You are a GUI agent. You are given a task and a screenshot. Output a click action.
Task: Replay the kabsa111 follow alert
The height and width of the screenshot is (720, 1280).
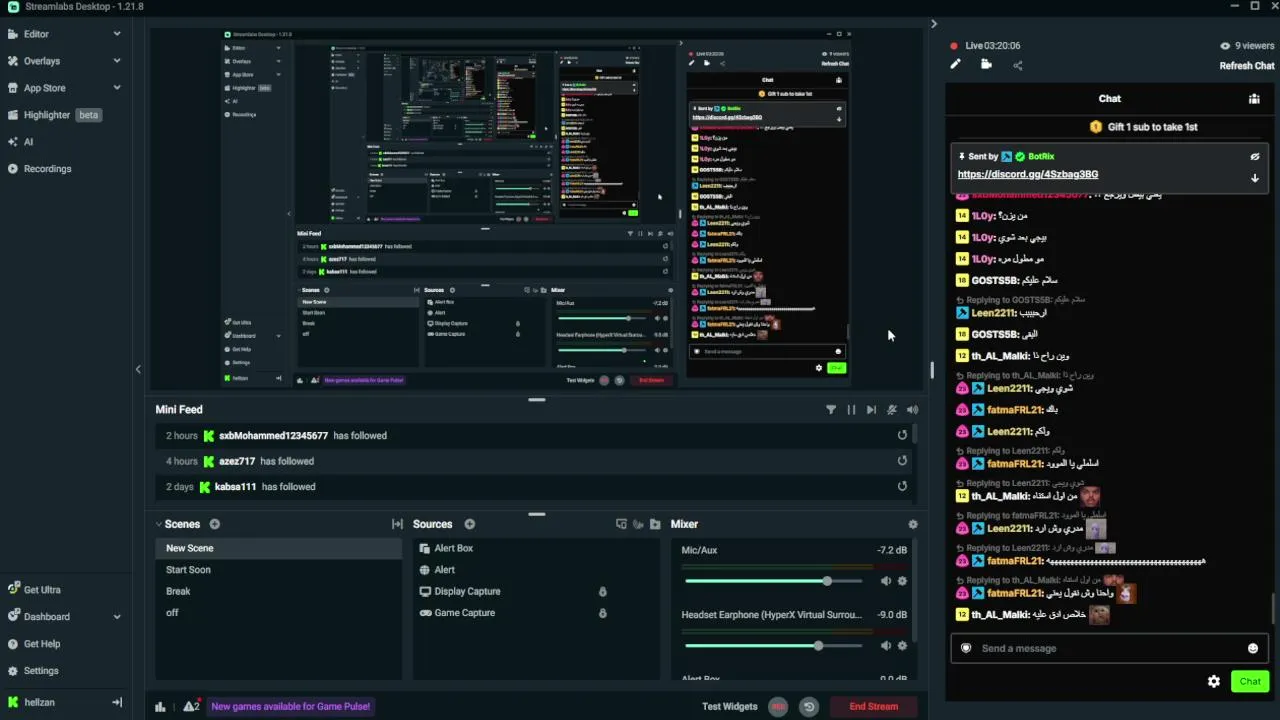pyautogui.click(x=902, y=486)
